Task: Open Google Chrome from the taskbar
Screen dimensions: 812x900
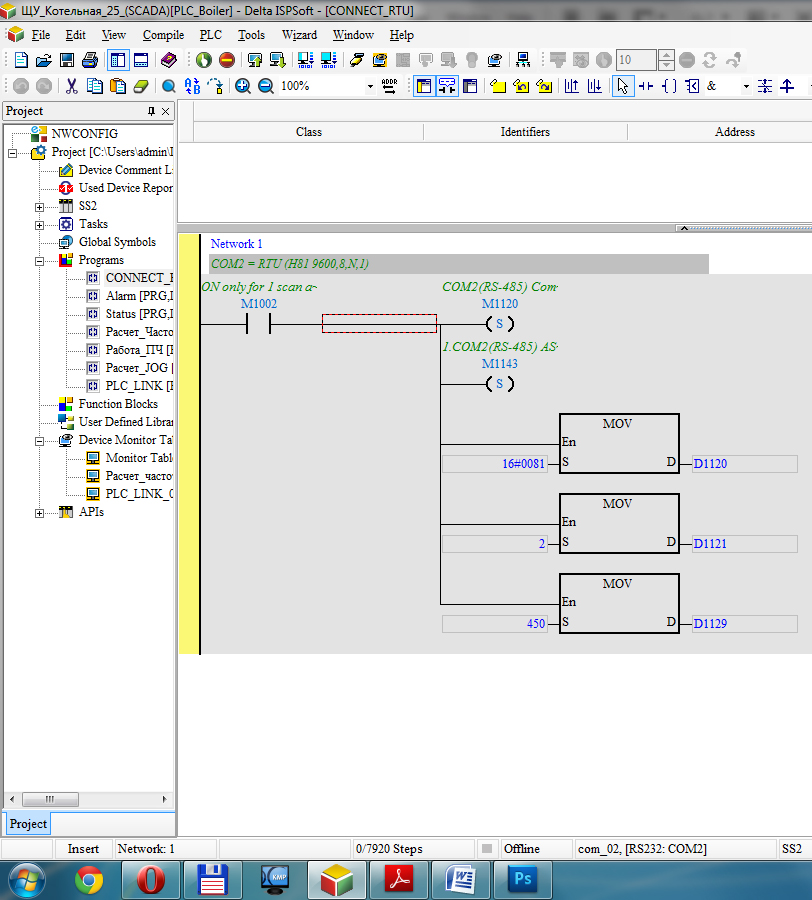Action: [89, 880]
